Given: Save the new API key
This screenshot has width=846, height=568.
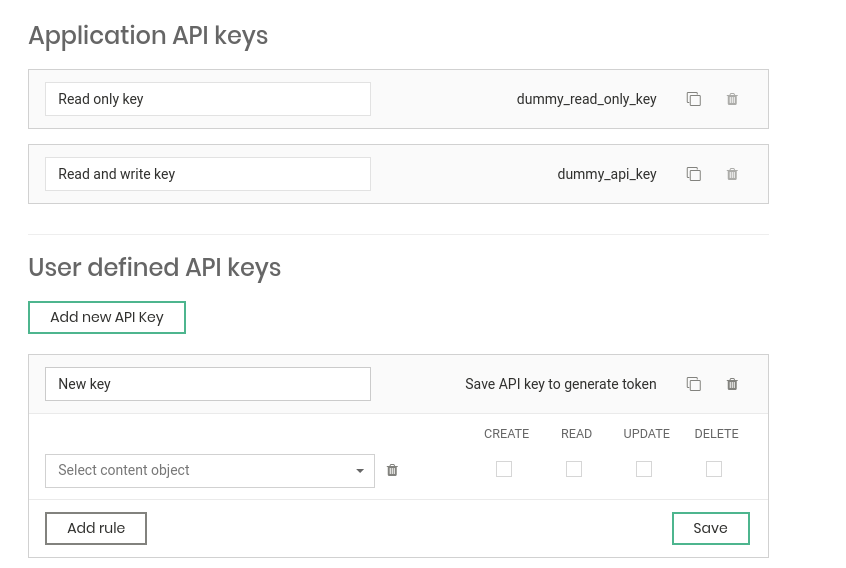Looking at the screenshot, I should click(x=710, y=528).
